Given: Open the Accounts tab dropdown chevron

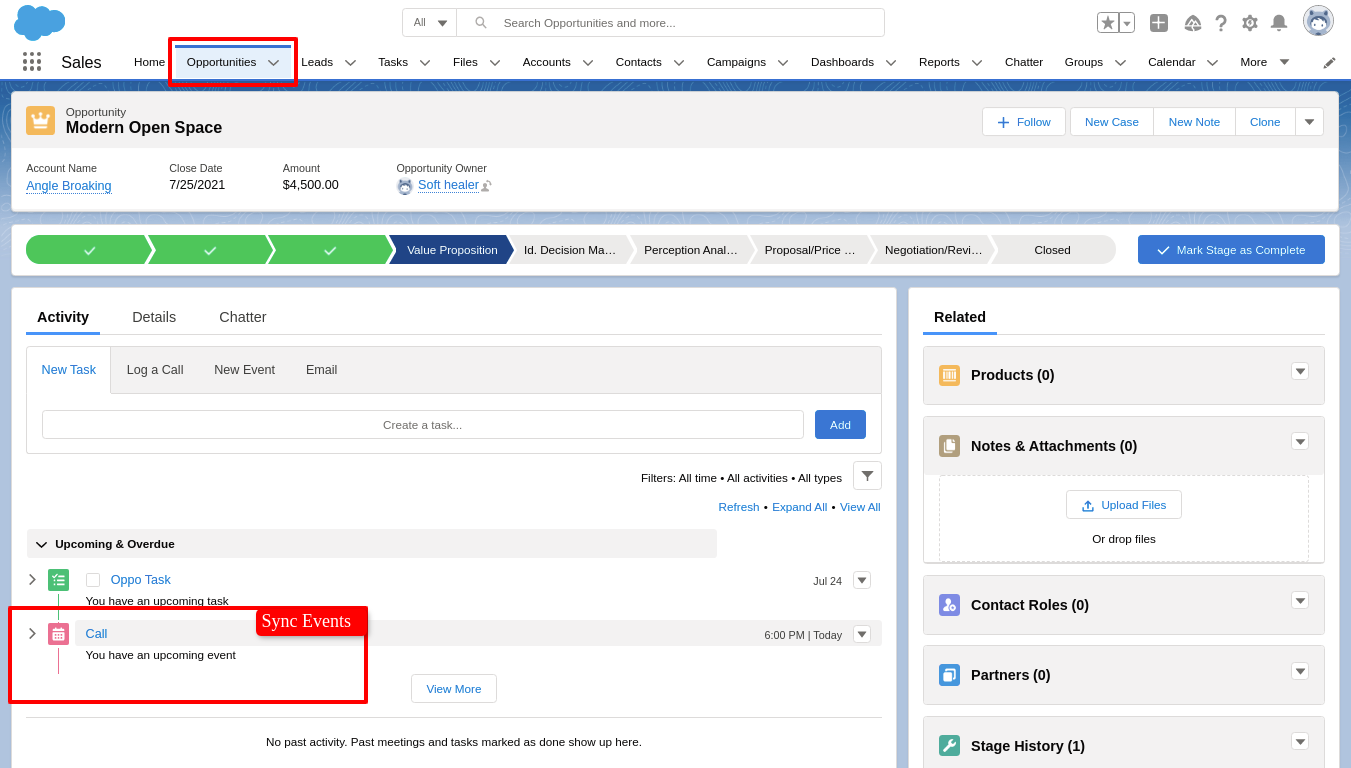Looking at the screenshot, I should click(x=588, y=62).
